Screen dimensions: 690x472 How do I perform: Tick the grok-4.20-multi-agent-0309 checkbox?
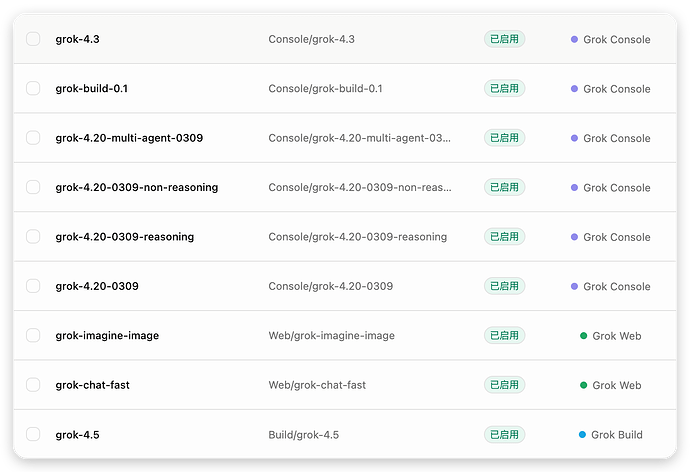click(x=33, y=138)
